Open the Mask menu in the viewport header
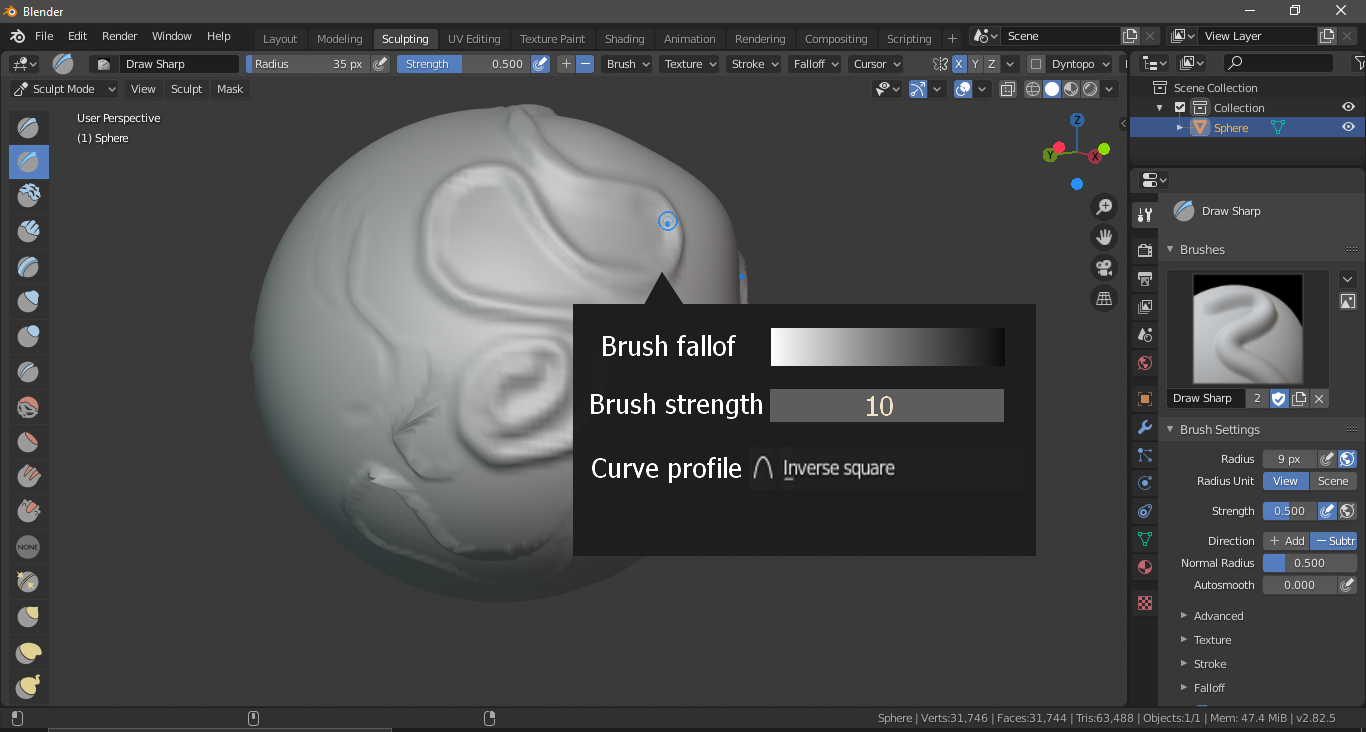The width and height of the screenshot is (1366, 732). 230,89
